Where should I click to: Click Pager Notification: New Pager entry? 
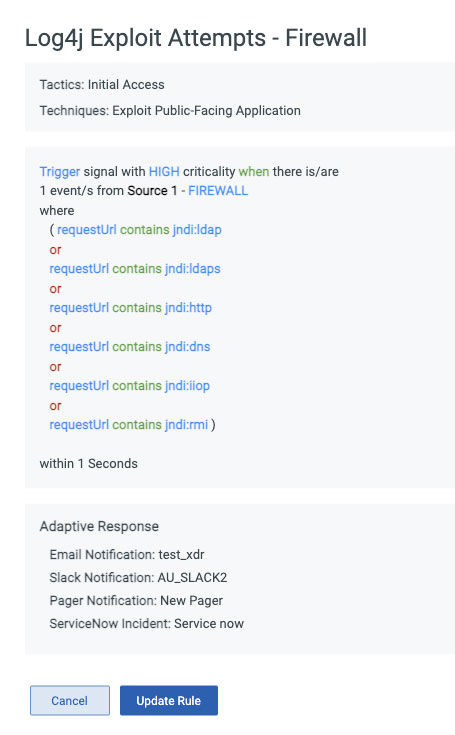pyautogui.click(x=136, y=600)
